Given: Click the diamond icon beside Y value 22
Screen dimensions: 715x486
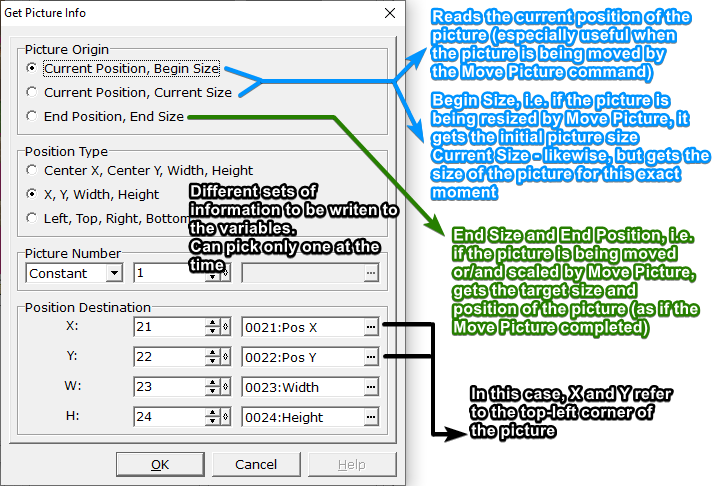Looking at the screenshot, I should 226,357.
